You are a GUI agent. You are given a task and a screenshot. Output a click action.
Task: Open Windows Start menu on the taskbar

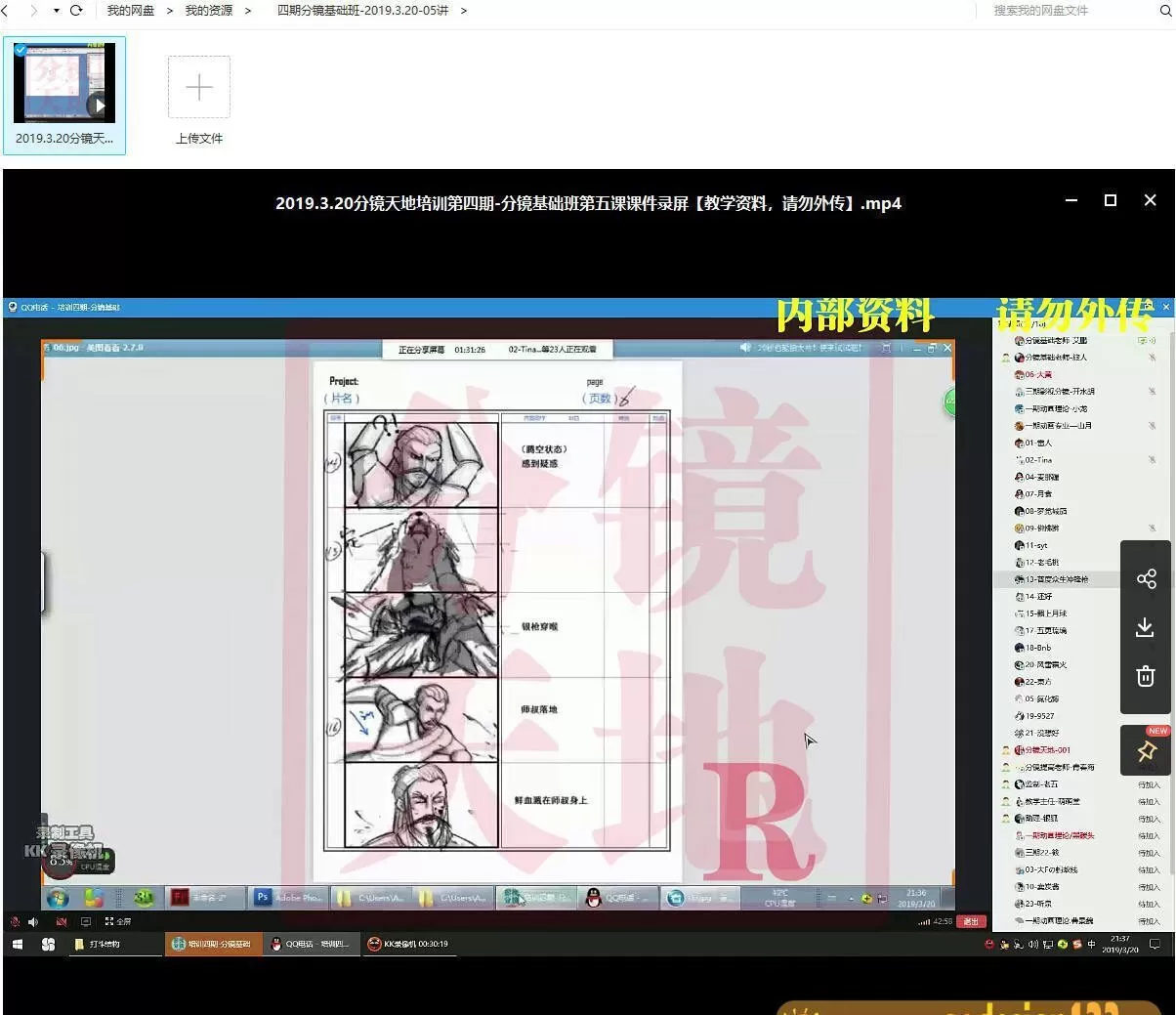[18, 945]
